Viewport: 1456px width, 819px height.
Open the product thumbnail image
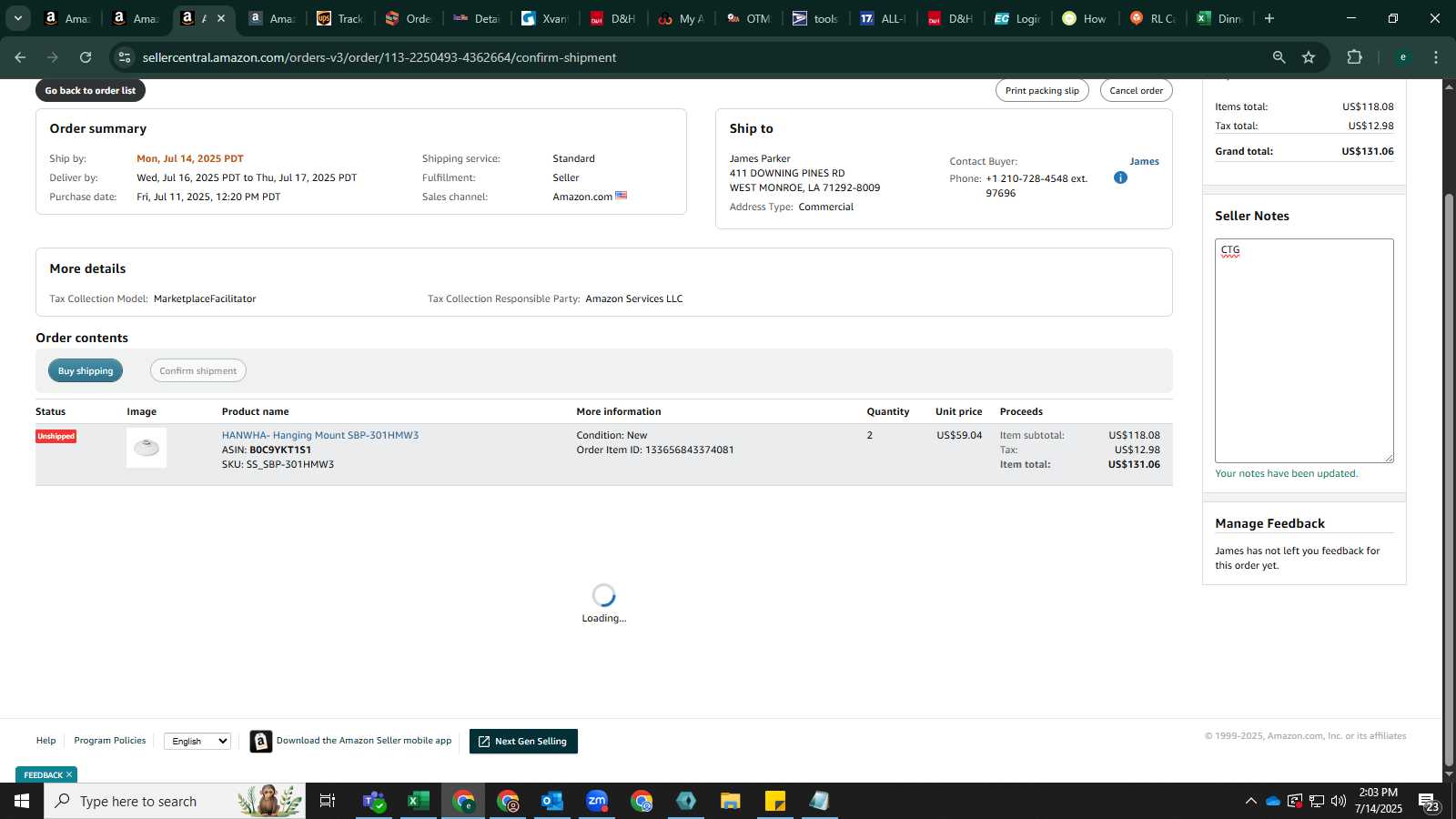coord(147,448)
